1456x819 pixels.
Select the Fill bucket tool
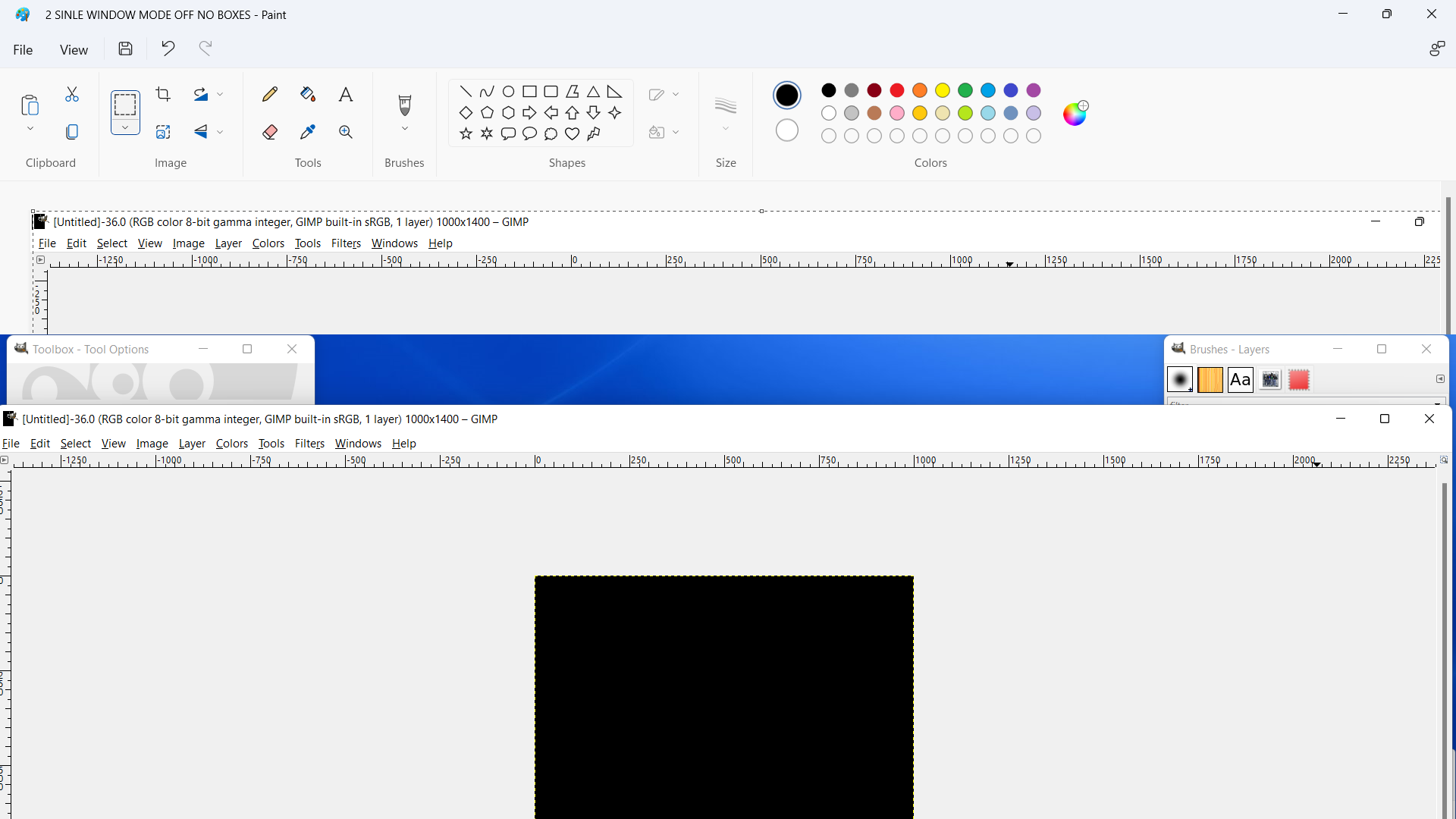tap(308, 94)
